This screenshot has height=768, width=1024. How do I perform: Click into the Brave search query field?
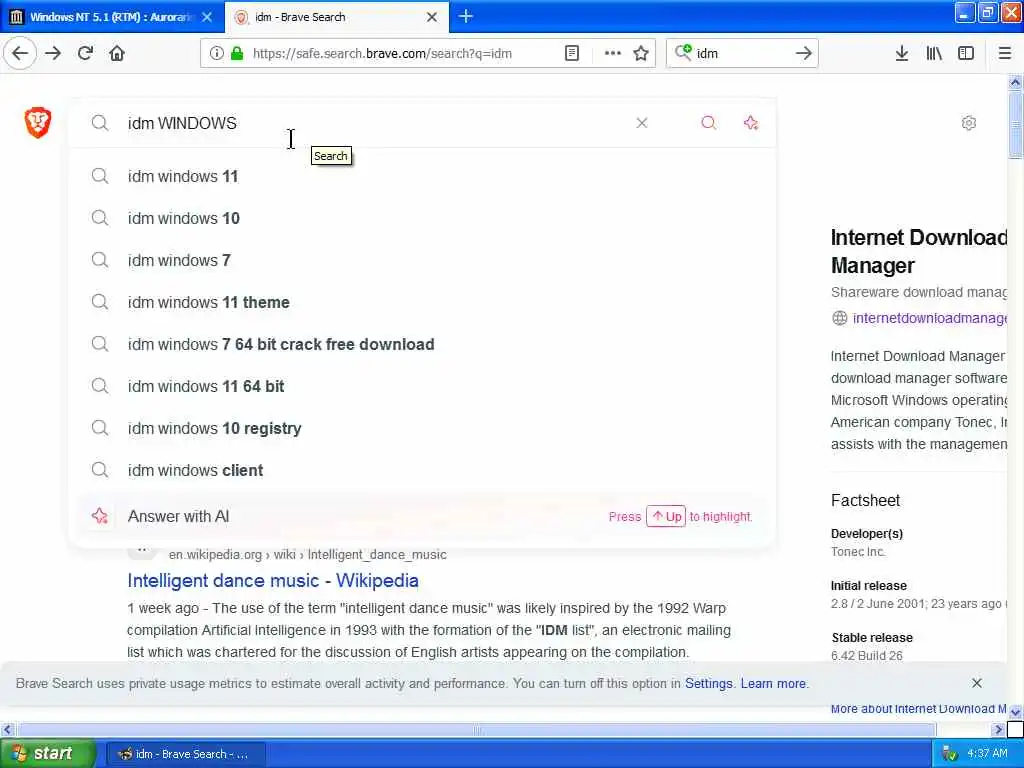375,123
